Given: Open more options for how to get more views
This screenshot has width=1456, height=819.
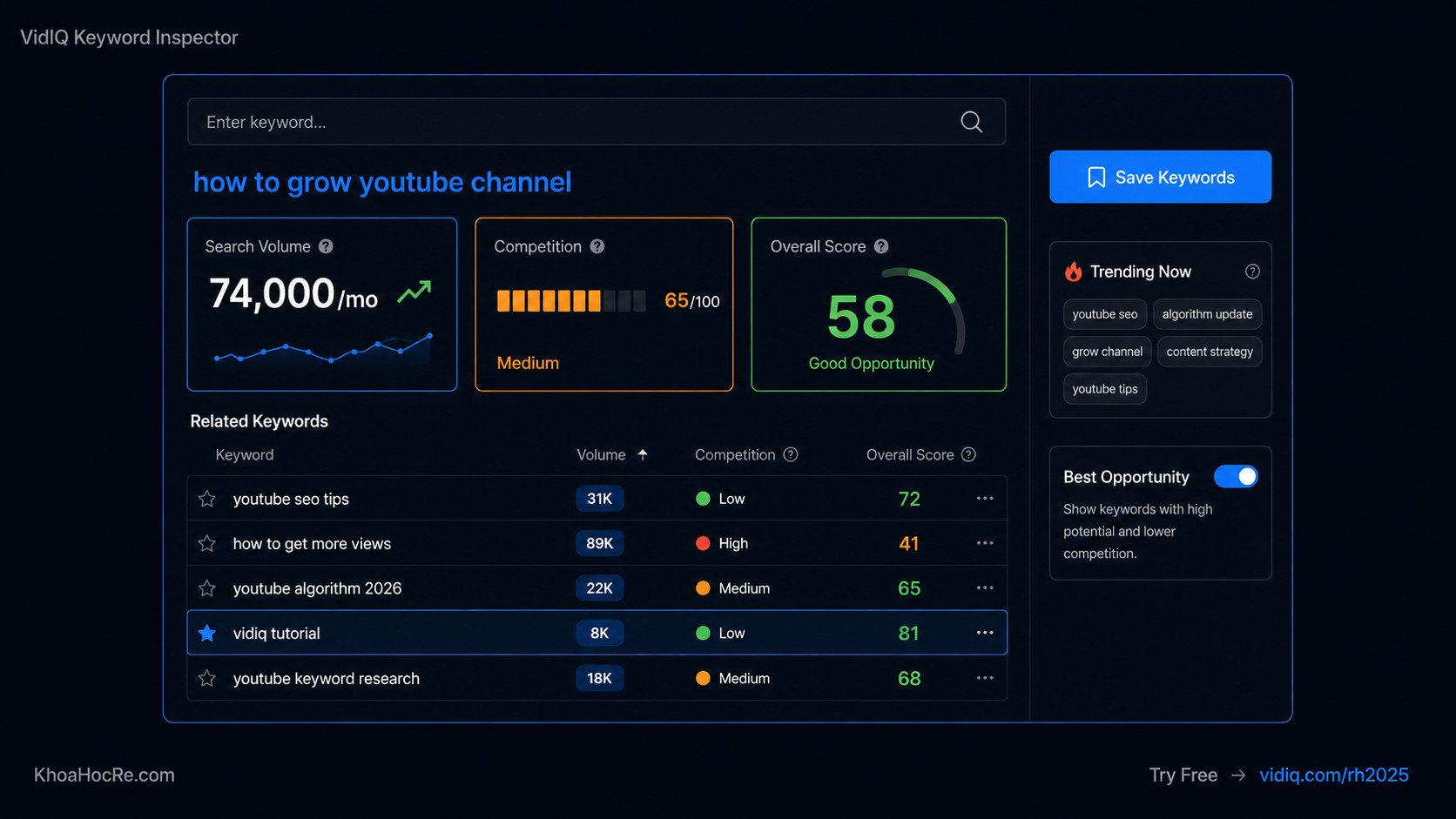Looking at the screenshot, I should tap(985, 543).
